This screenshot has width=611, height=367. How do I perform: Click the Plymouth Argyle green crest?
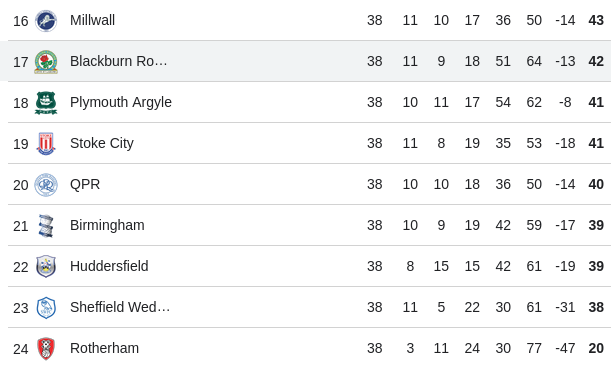click(x=46, y=103)
